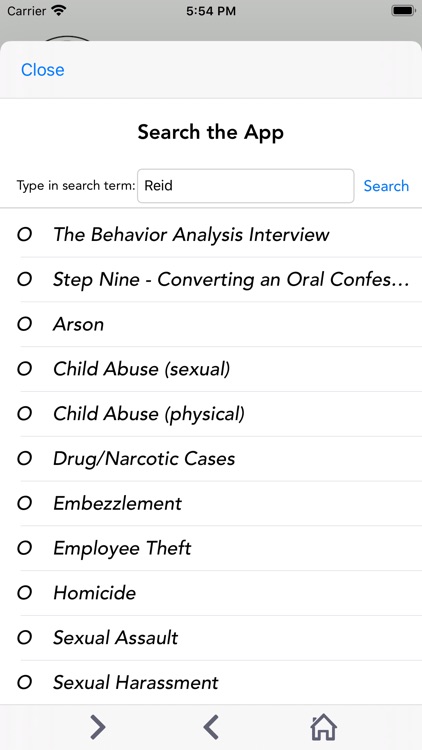Open The Behavior Analysis Interview result
Image resolution: width=422 pixels, height=750 pixels.
click(x=211, y=235)
